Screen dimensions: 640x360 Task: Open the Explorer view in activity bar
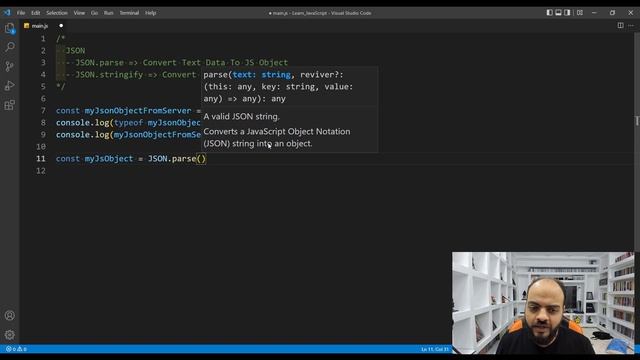(9, 28)
